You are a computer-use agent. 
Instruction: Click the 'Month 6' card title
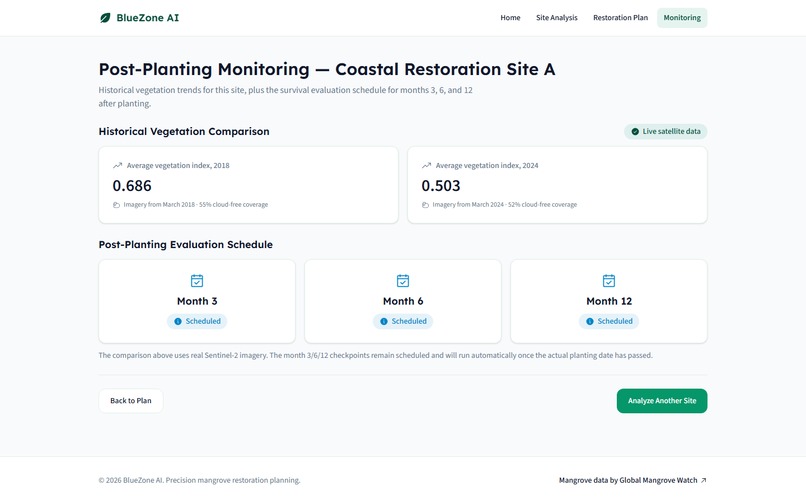(x=403, y=301)
